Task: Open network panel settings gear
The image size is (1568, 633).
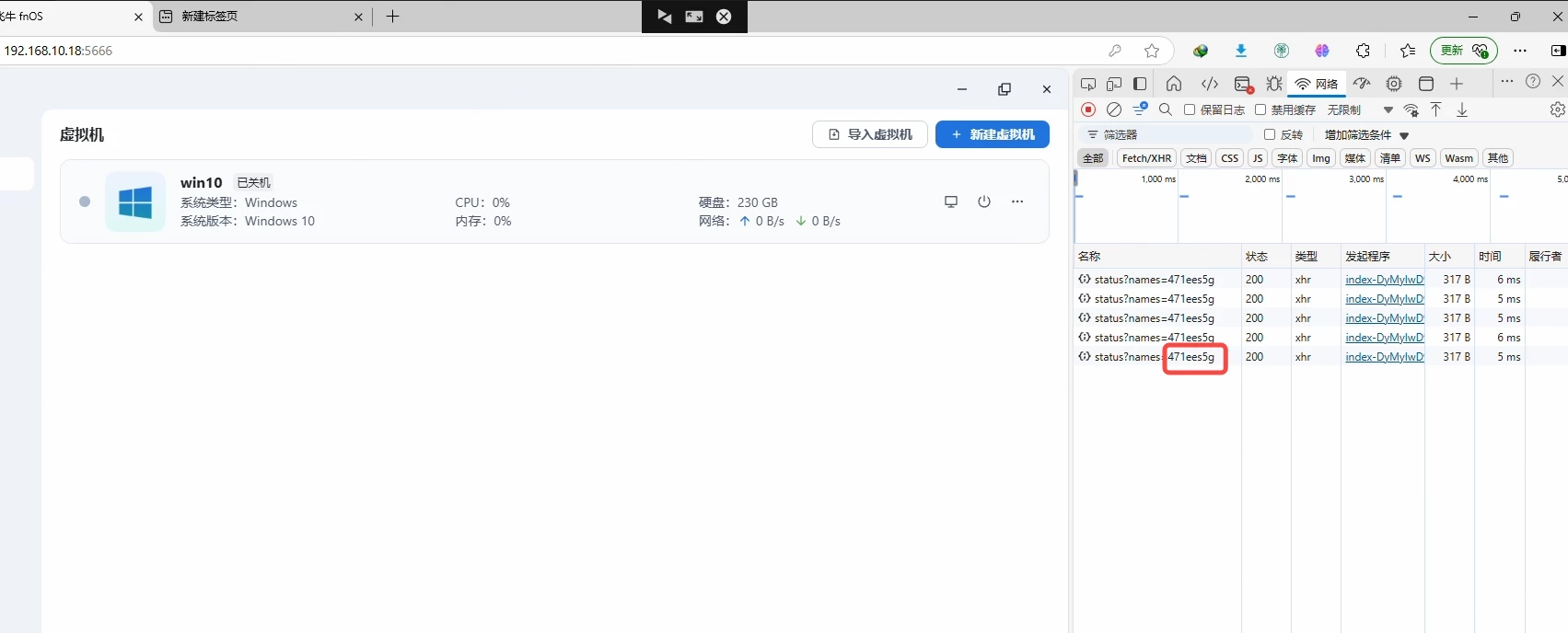Action: tap(1557, 109)
